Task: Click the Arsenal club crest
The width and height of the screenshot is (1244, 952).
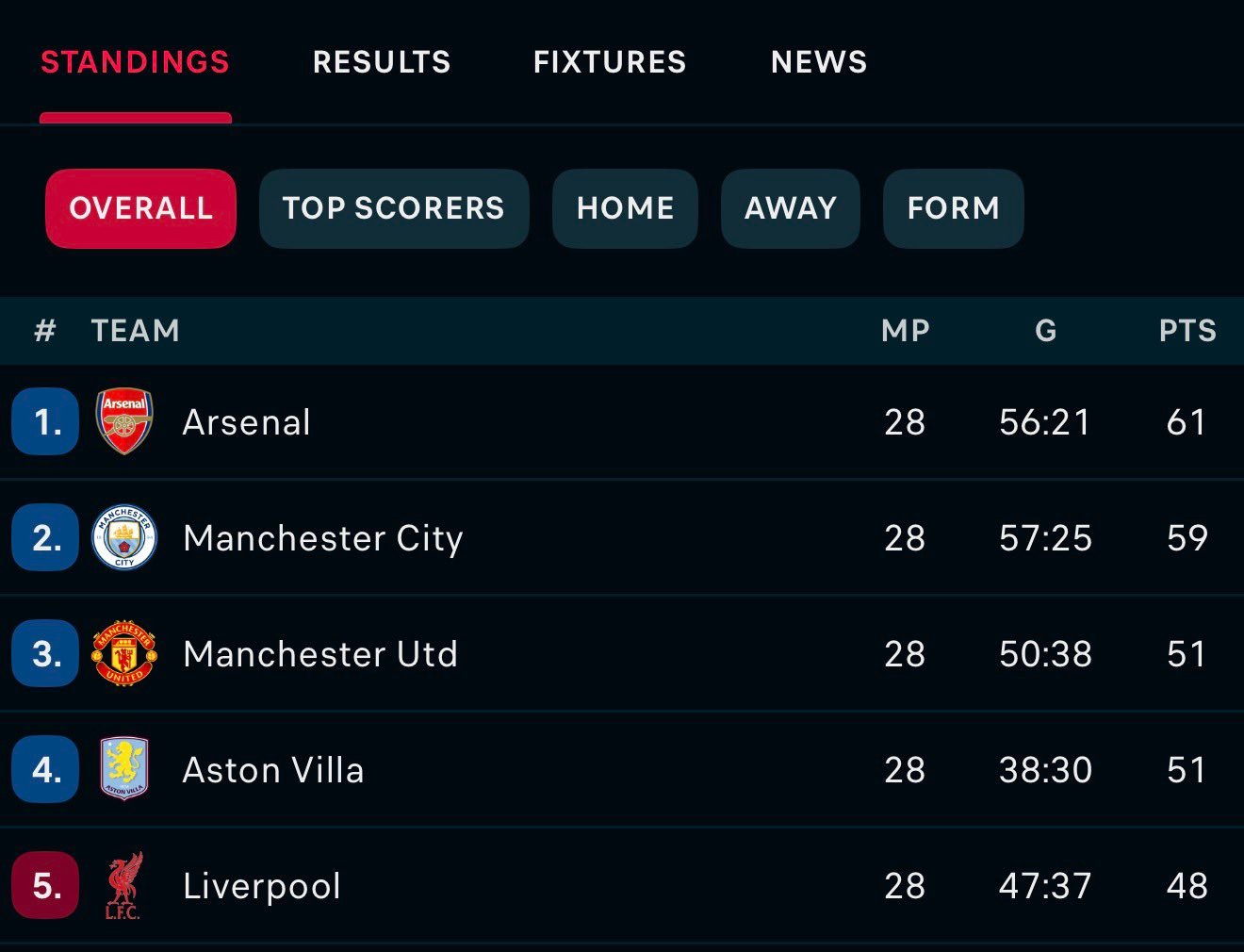Action: coord(124,422)
